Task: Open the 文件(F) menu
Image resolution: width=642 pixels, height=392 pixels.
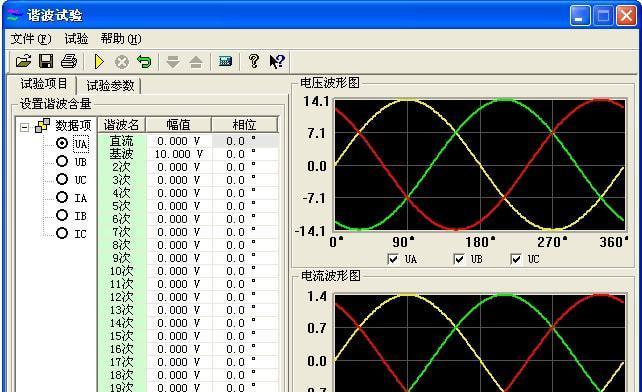Action: [31, 39]
